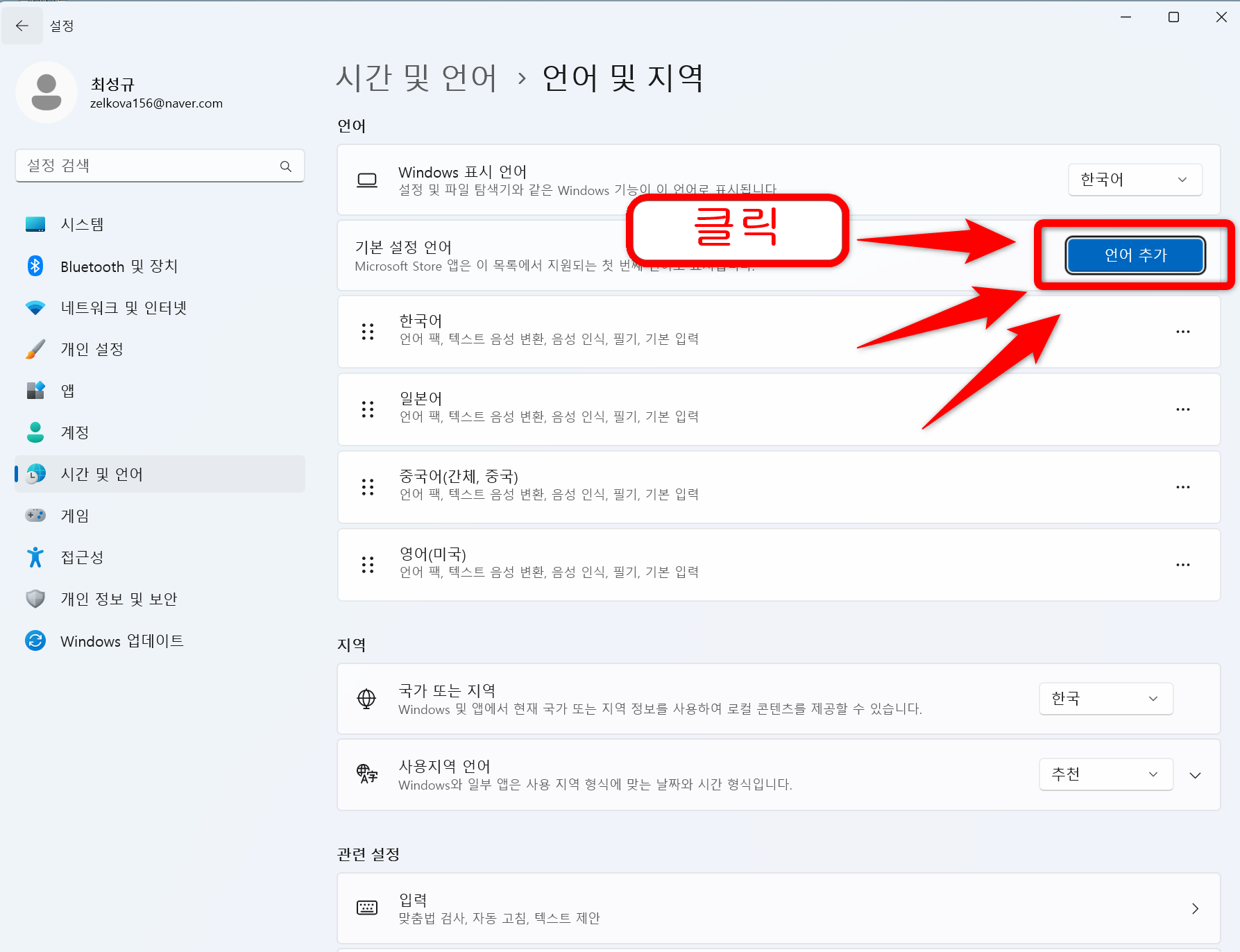This screenshot has height=952, width=1240.
Task: Select Windows 업데이트 in sidebar
Action: click(x=160, y=640)
